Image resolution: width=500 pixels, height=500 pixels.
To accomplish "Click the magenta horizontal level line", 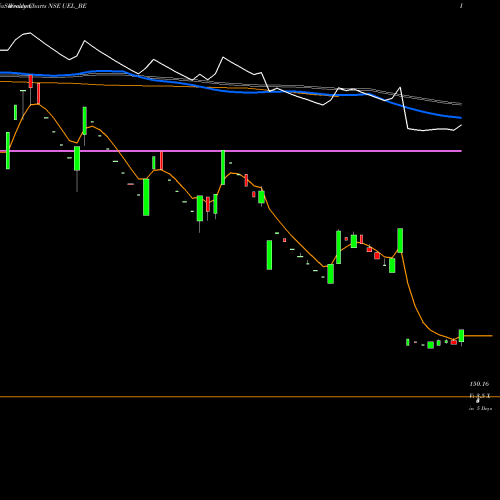I will click(231, 151).
